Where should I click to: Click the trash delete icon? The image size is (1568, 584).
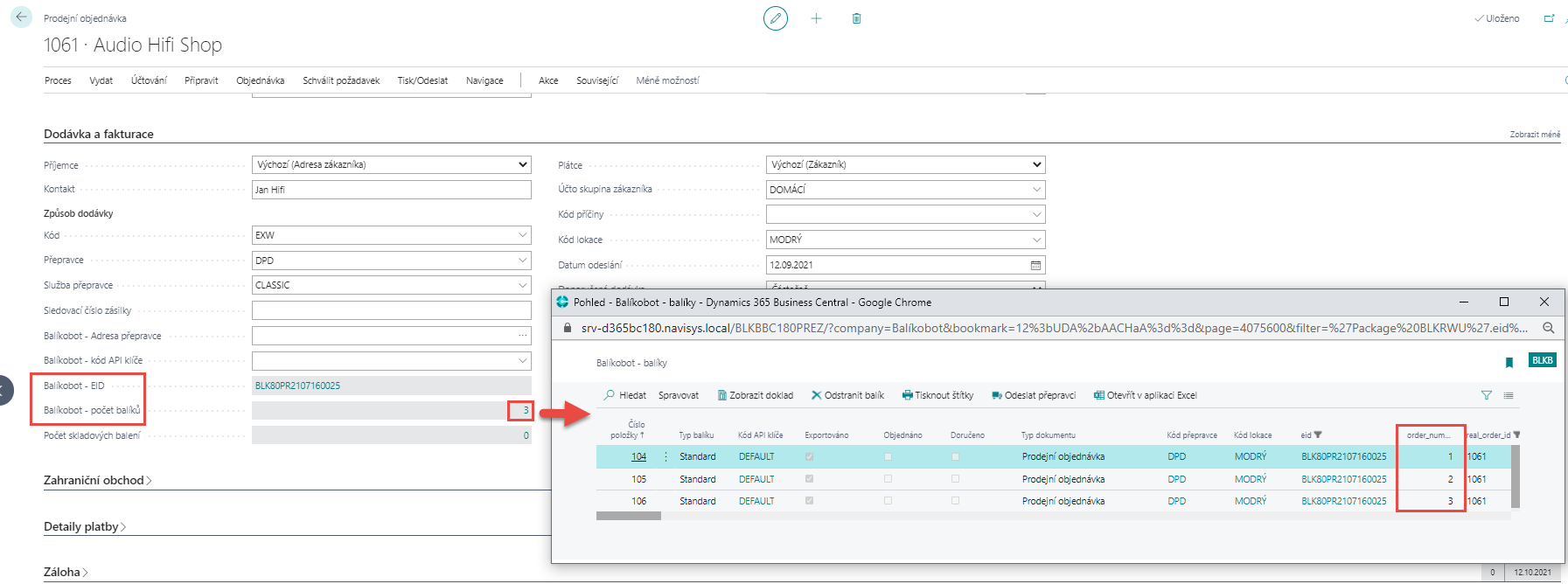[856, 18]
